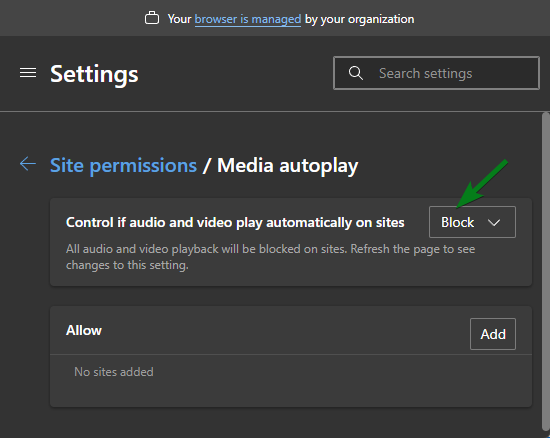Focus the Search settings field
550x438 pixels.
click(436, 73)
